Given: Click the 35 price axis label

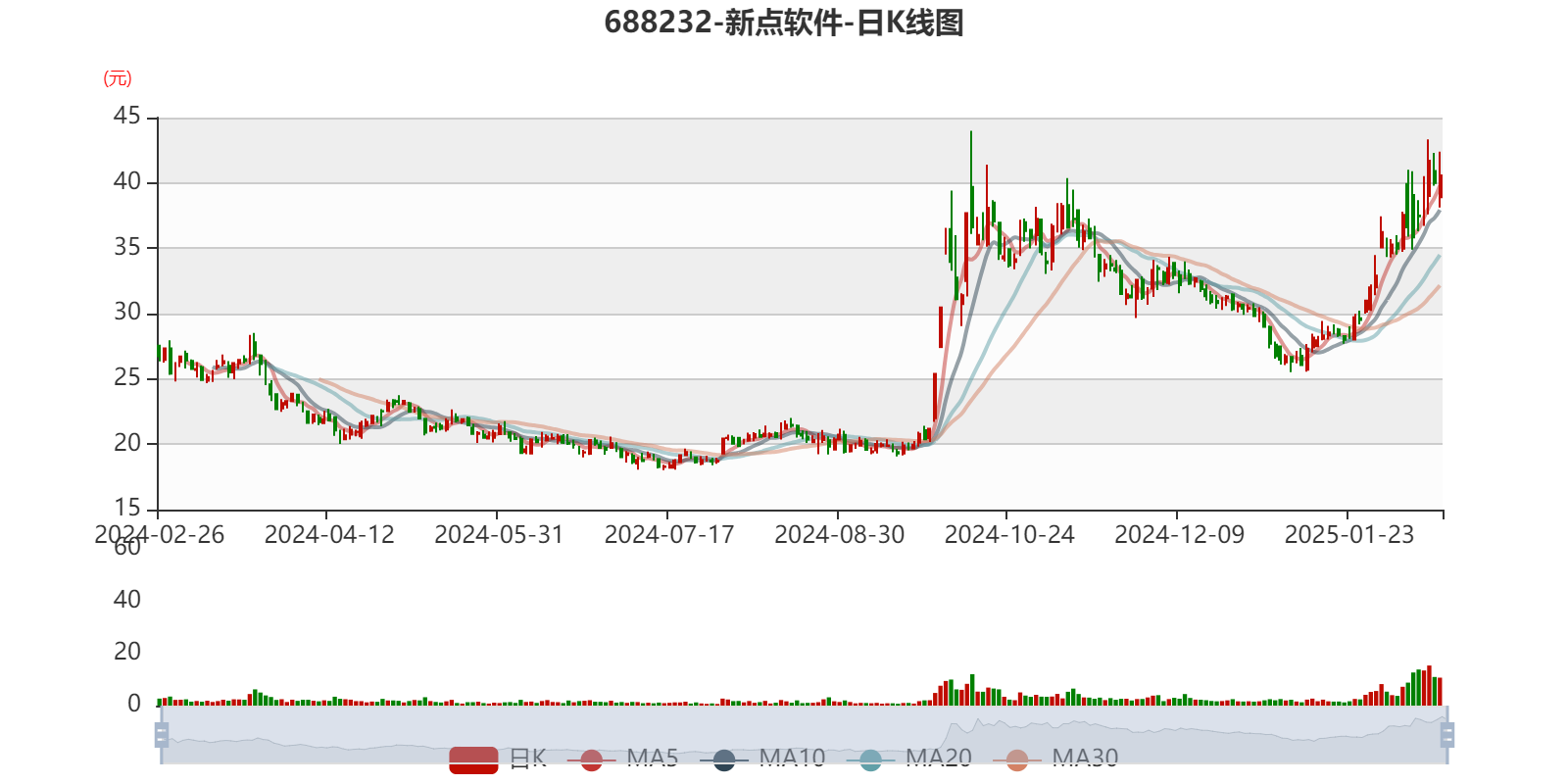Looking at the screenshot, I should coord(127,247).
